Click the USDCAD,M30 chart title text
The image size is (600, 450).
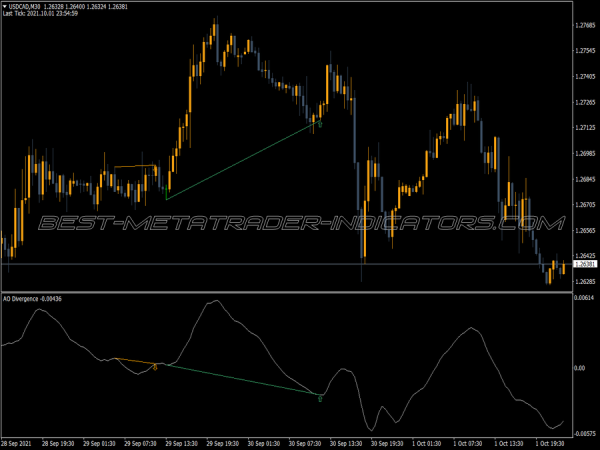point(24,7)
